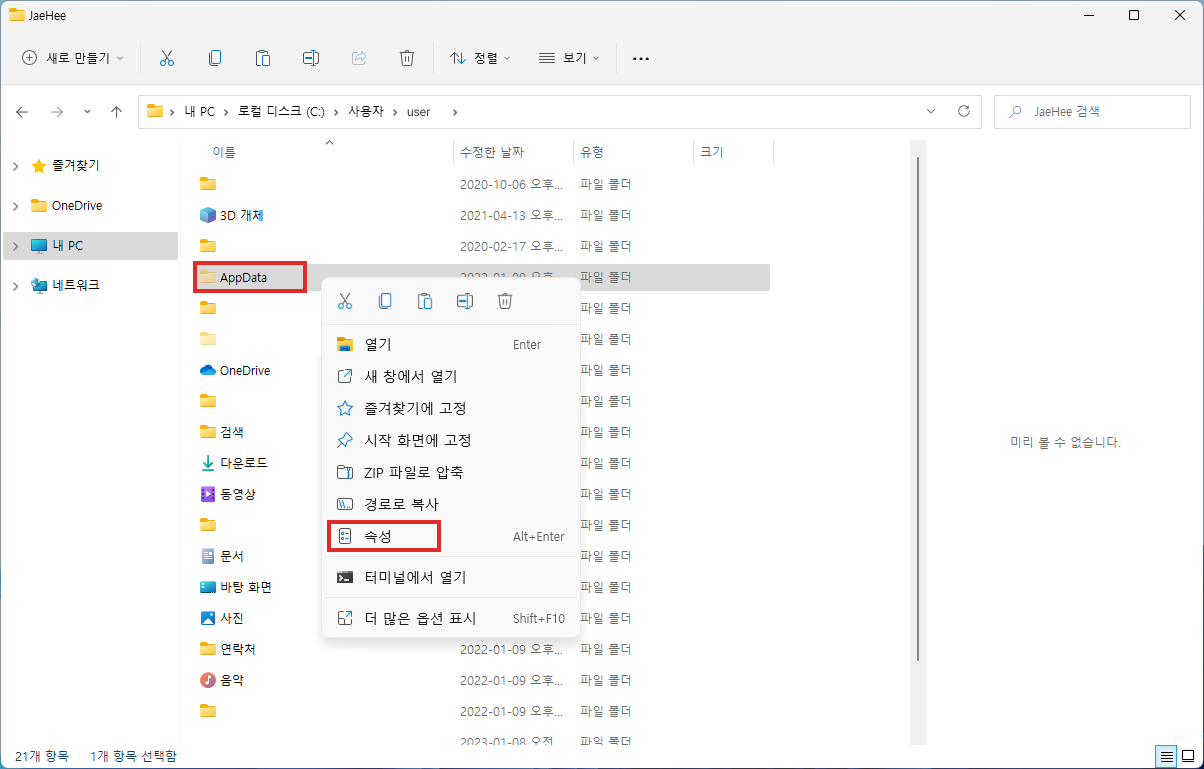The height and width of the screenshot is (769, 1204).
Task: Choose 더 많은 옵션 표시 menu item
Action: [x=451, y=618]
